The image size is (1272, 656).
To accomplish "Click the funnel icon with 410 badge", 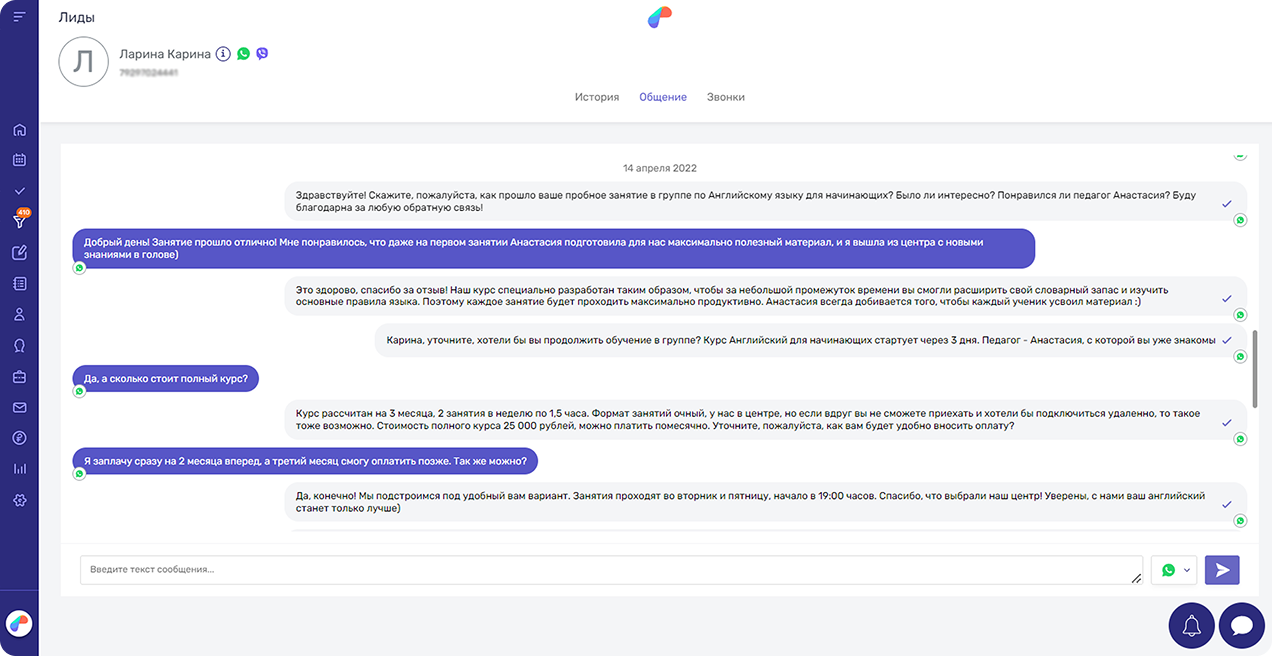I will pos(19,220).
